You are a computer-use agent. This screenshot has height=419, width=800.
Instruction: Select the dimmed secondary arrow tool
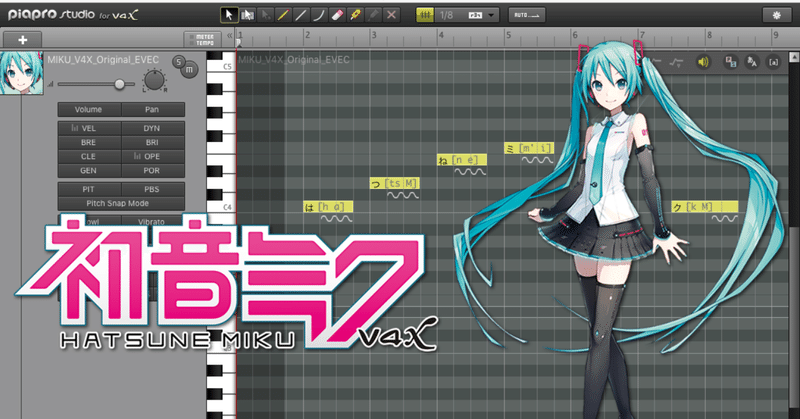[265, 15]
